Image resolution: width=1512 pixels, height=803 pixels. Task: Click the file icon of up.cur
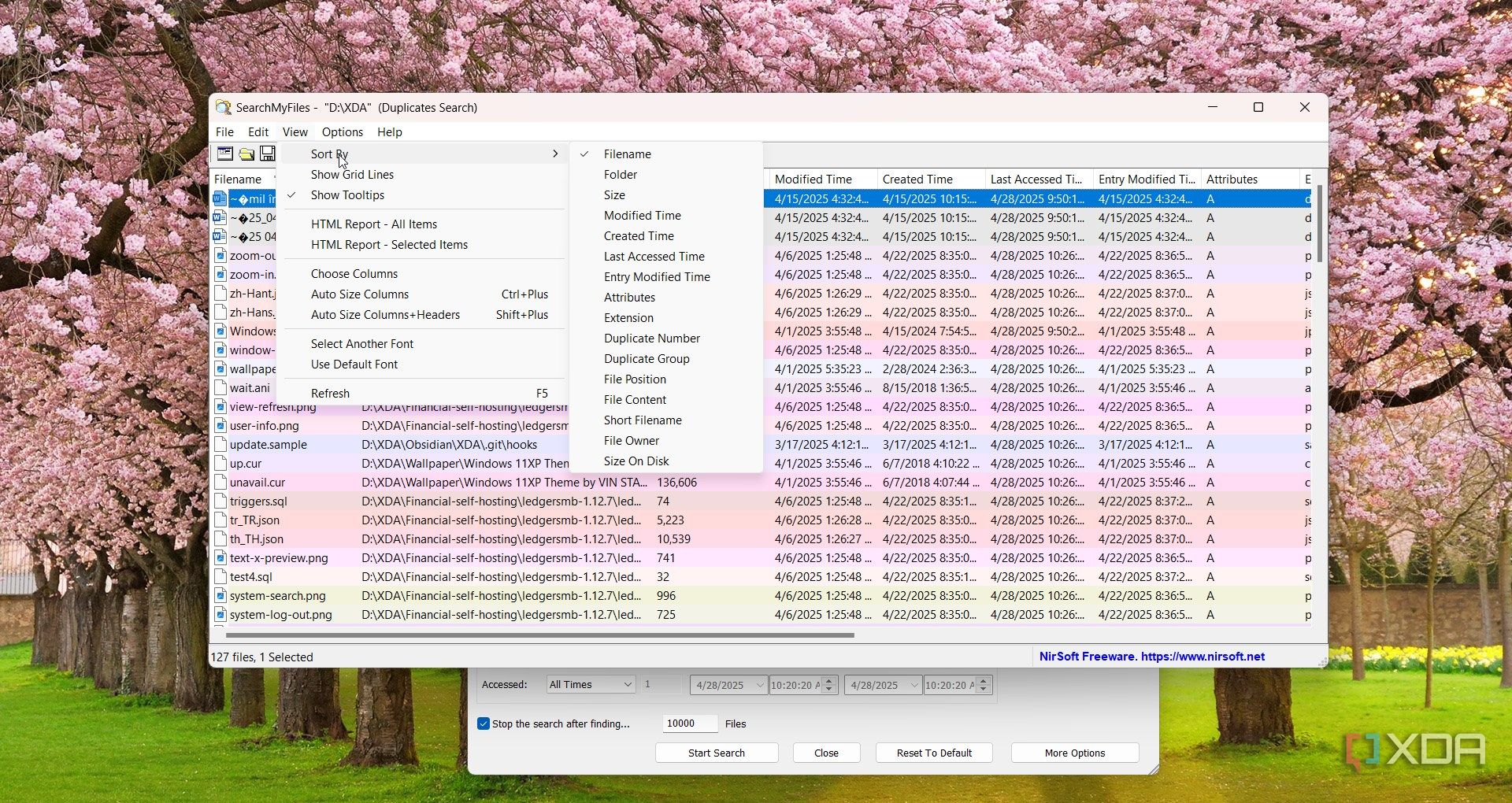pos(220,464)
